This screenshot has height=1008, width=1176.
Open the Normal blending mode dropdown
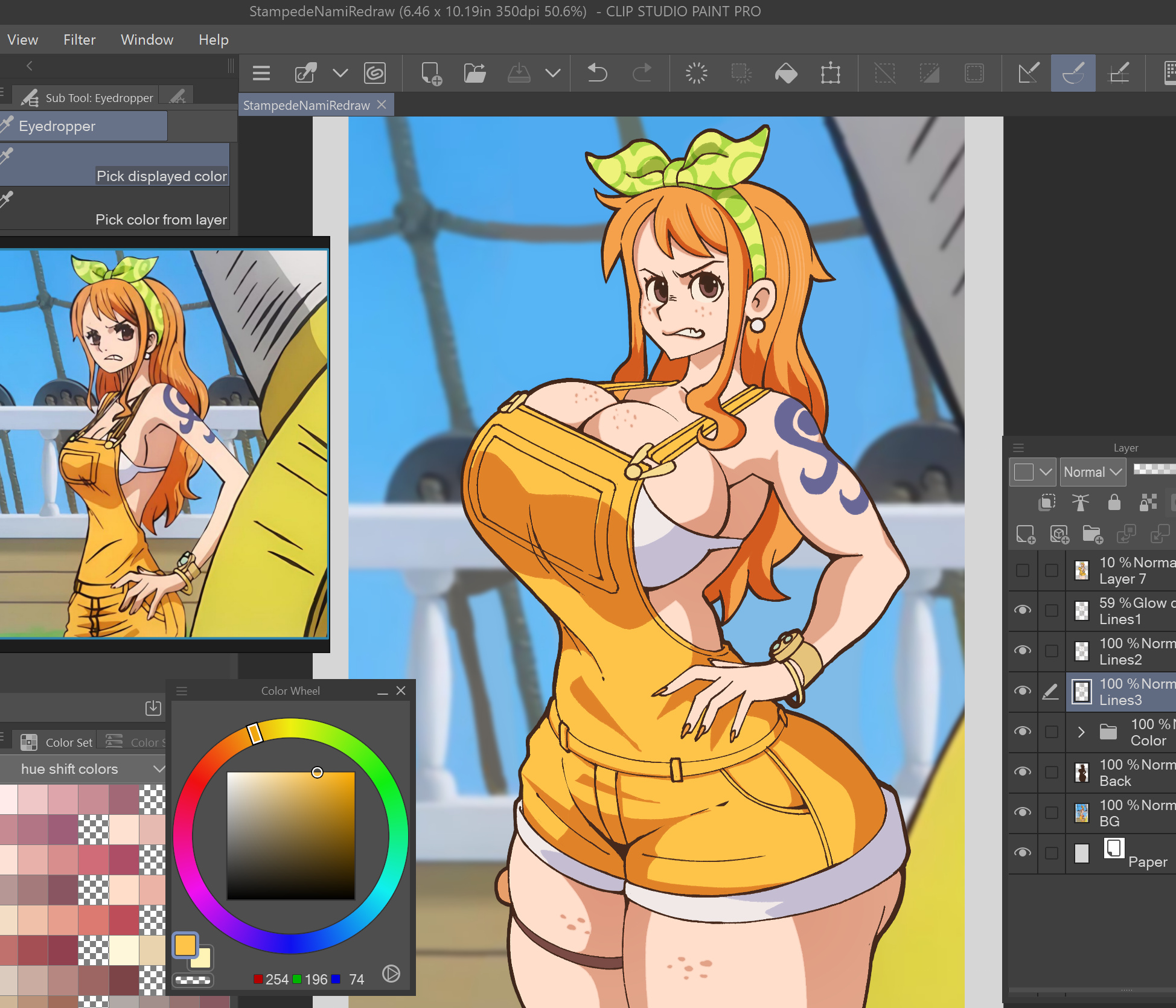point(1093,472)
